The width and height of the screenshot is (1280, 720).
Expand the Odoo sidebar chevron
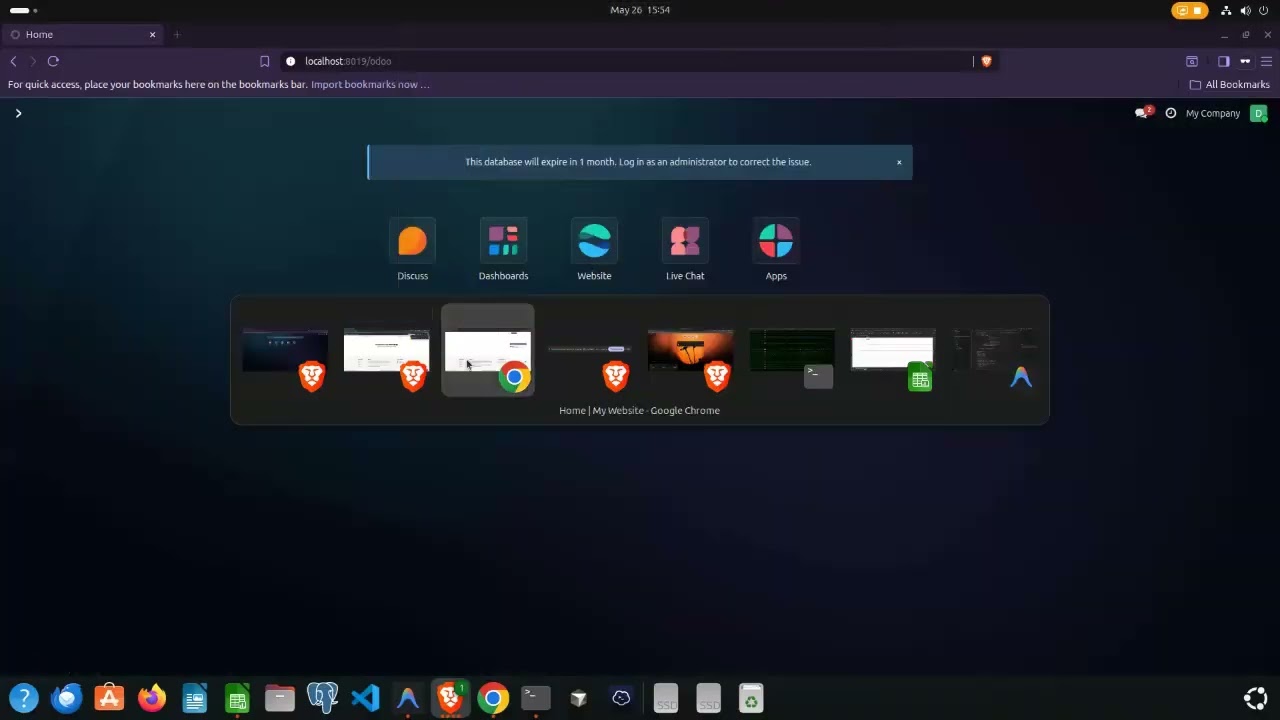coord(18,113)
